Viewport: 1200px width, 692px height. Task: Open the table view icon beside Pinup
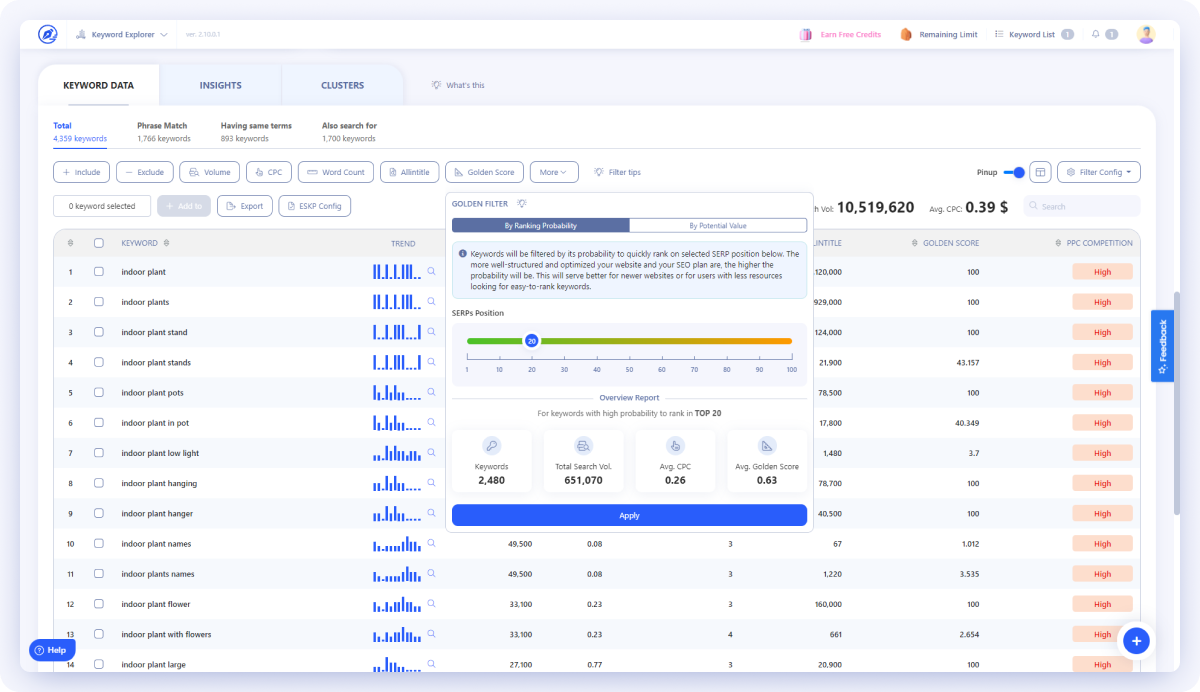click(x=1040, y=171)
